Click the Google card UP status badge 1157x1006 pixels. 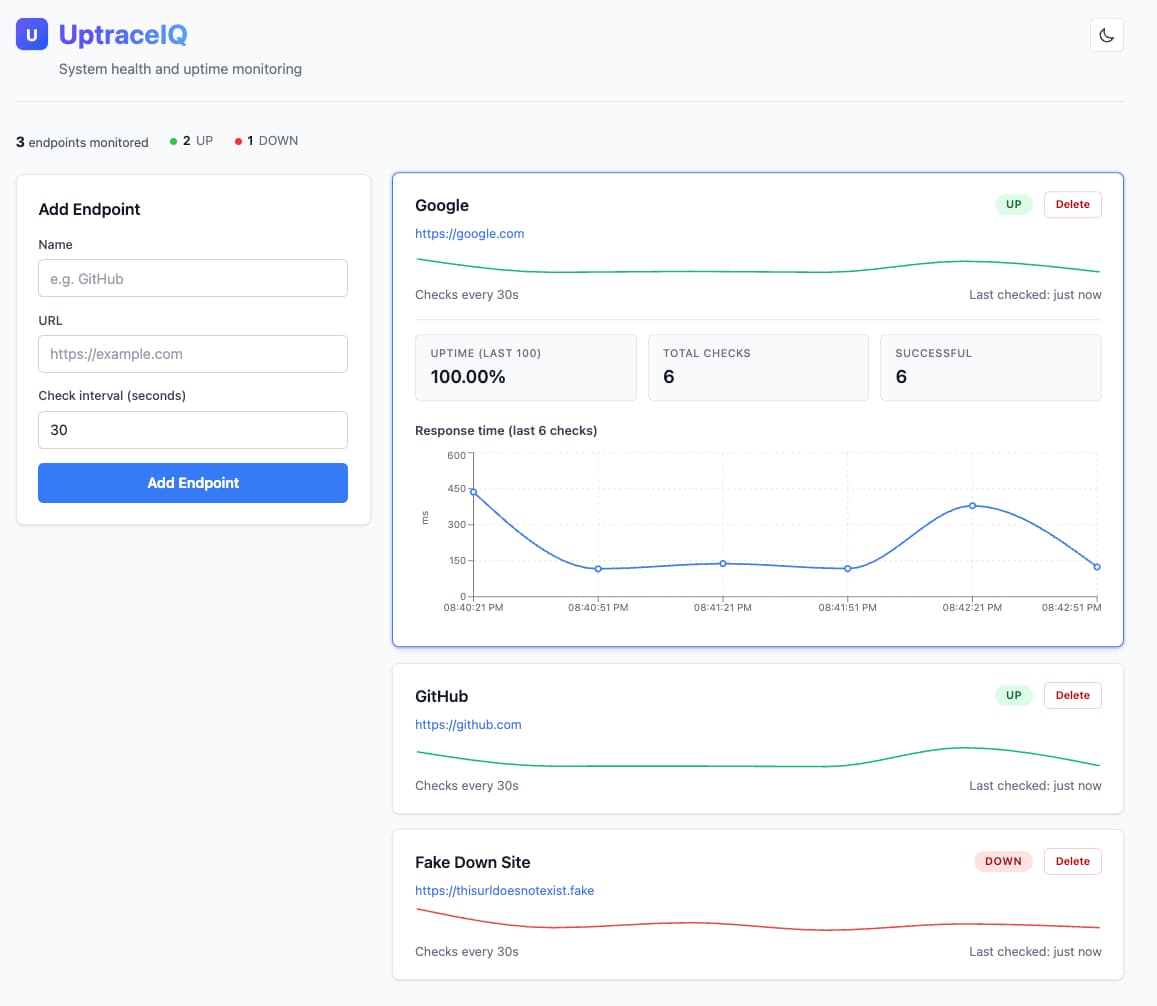pos(1014,204)
